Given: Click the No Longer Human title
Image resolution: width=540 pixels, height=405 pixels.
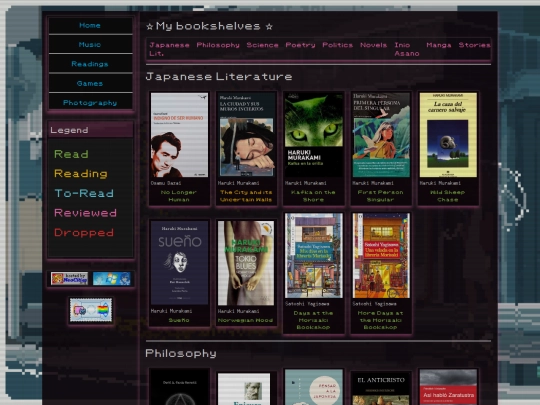Looking at the screenshot, I should pos(179,196).
